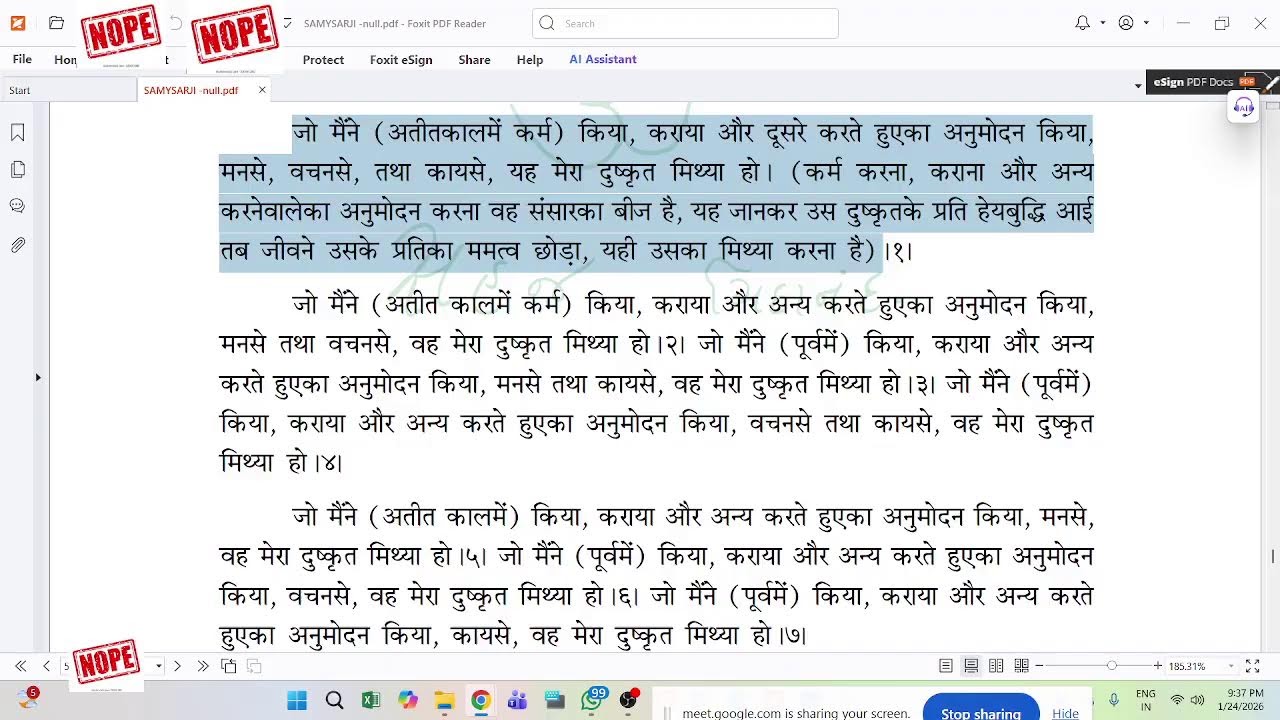1280x720 pixels.
Task: Open the clock showing 9:37 PM
Action: coord(1240,700)
